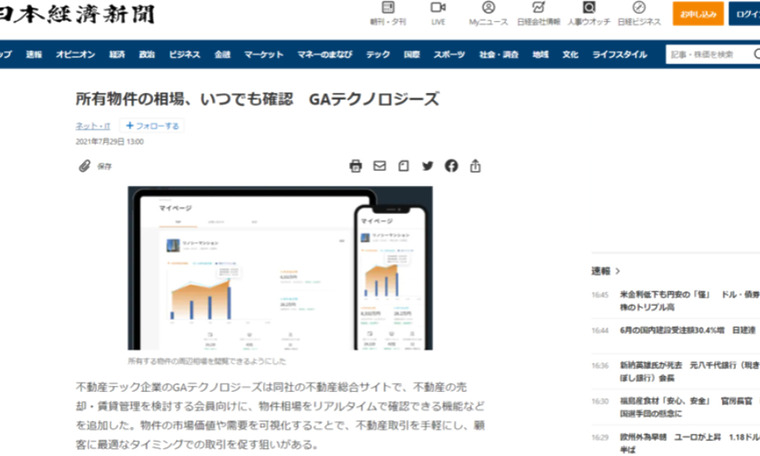
Task: Toggle the フォローする follow button
Action: pyautogui.click(x=152, y=126)
